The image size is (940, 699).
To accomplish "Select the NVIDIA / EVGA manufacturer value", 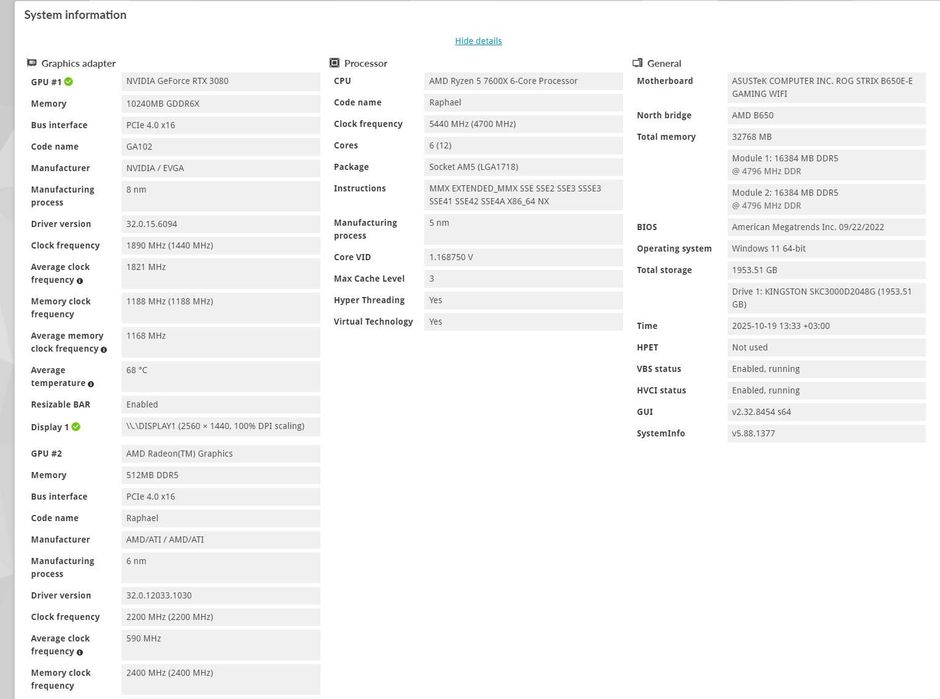I will coord(221,168).
